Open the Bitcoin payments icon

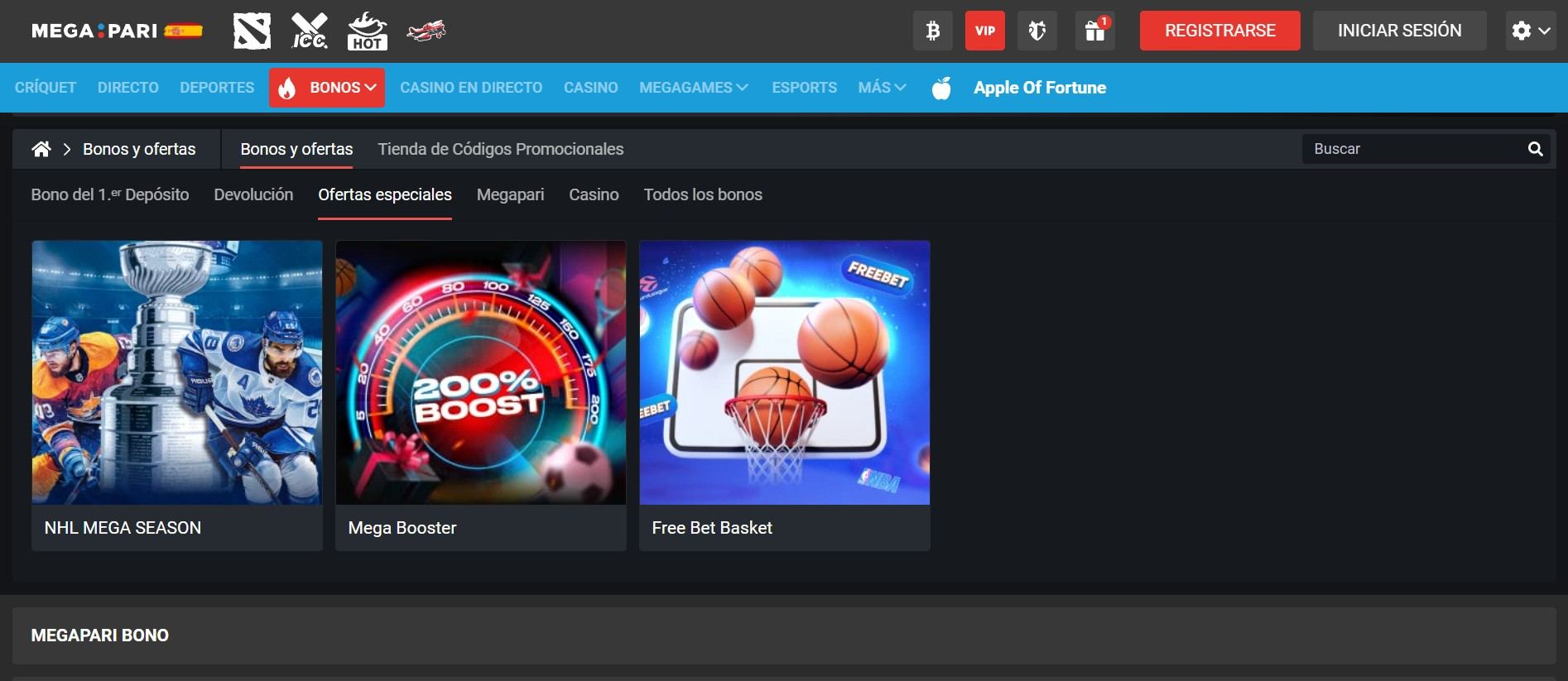coord(933,31)
